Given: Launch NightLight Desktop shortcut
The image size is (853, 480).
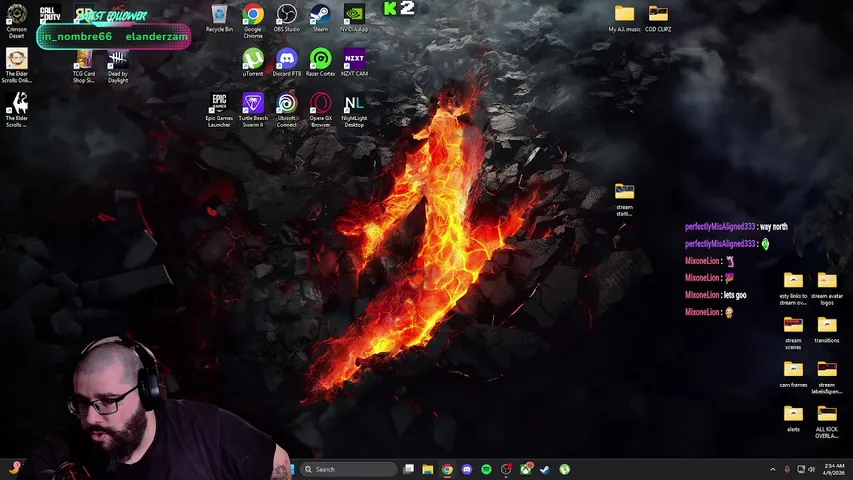Looking at the screenshot, I should click(x=354, y=110).
